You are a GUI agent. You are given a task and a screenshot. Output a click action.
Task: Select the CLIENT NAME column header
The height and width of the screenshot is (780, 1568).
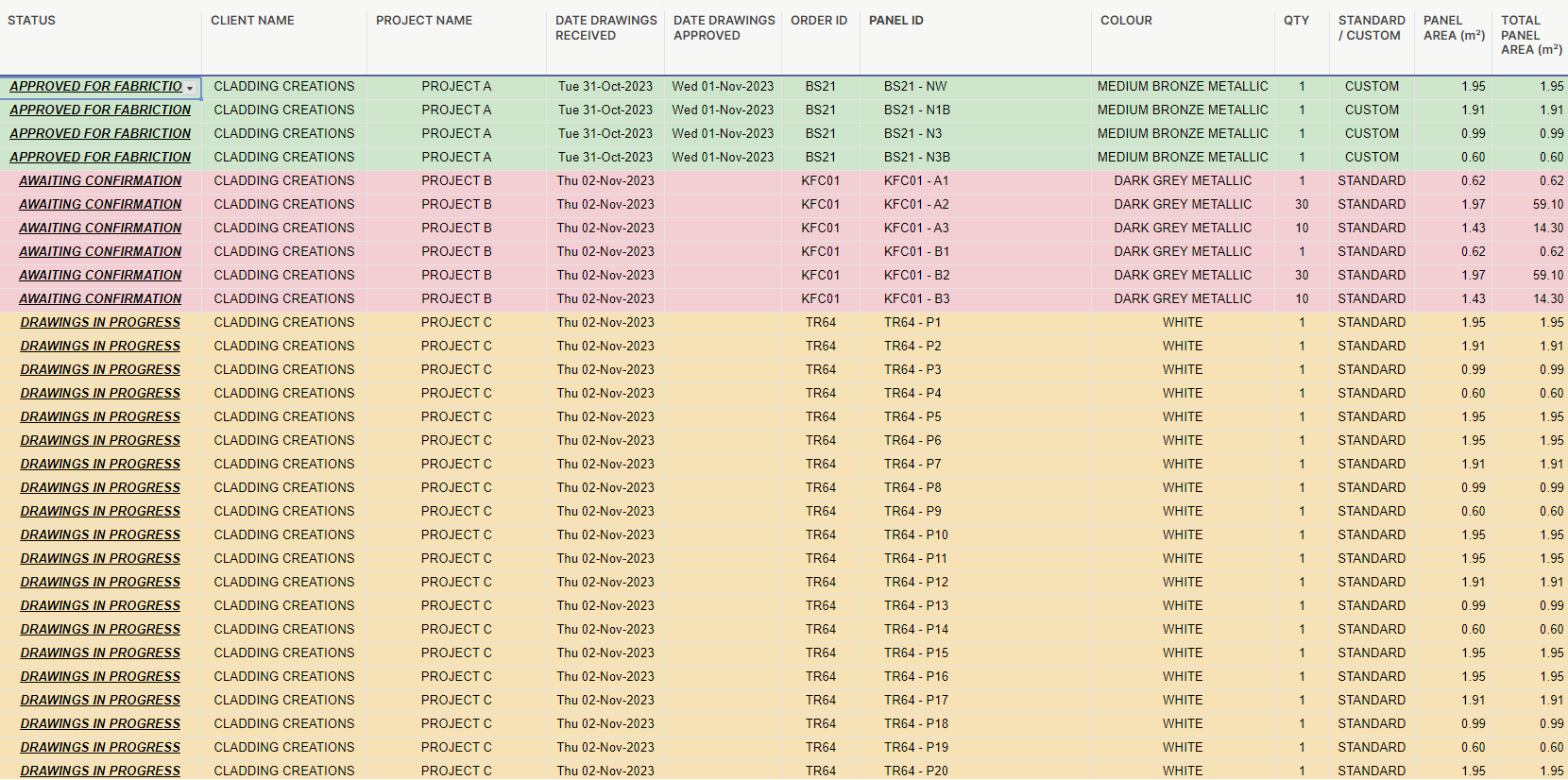pos(252,21)
